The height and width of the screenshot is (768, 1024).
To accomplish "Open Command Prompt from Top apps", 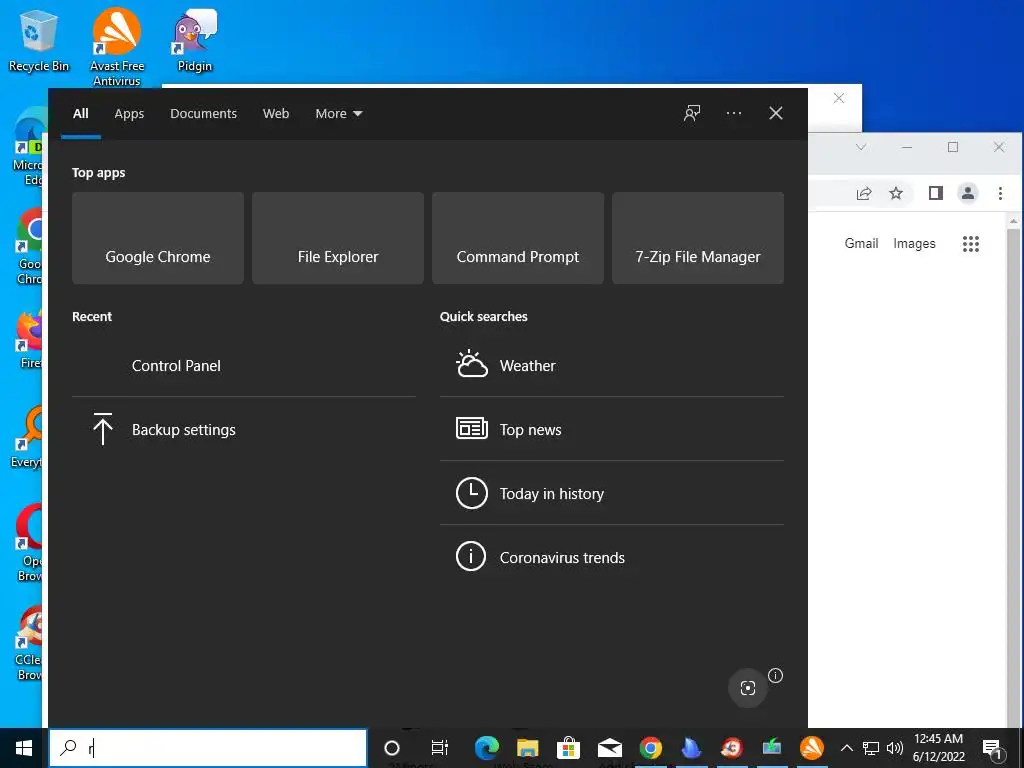I will [518, 238].
